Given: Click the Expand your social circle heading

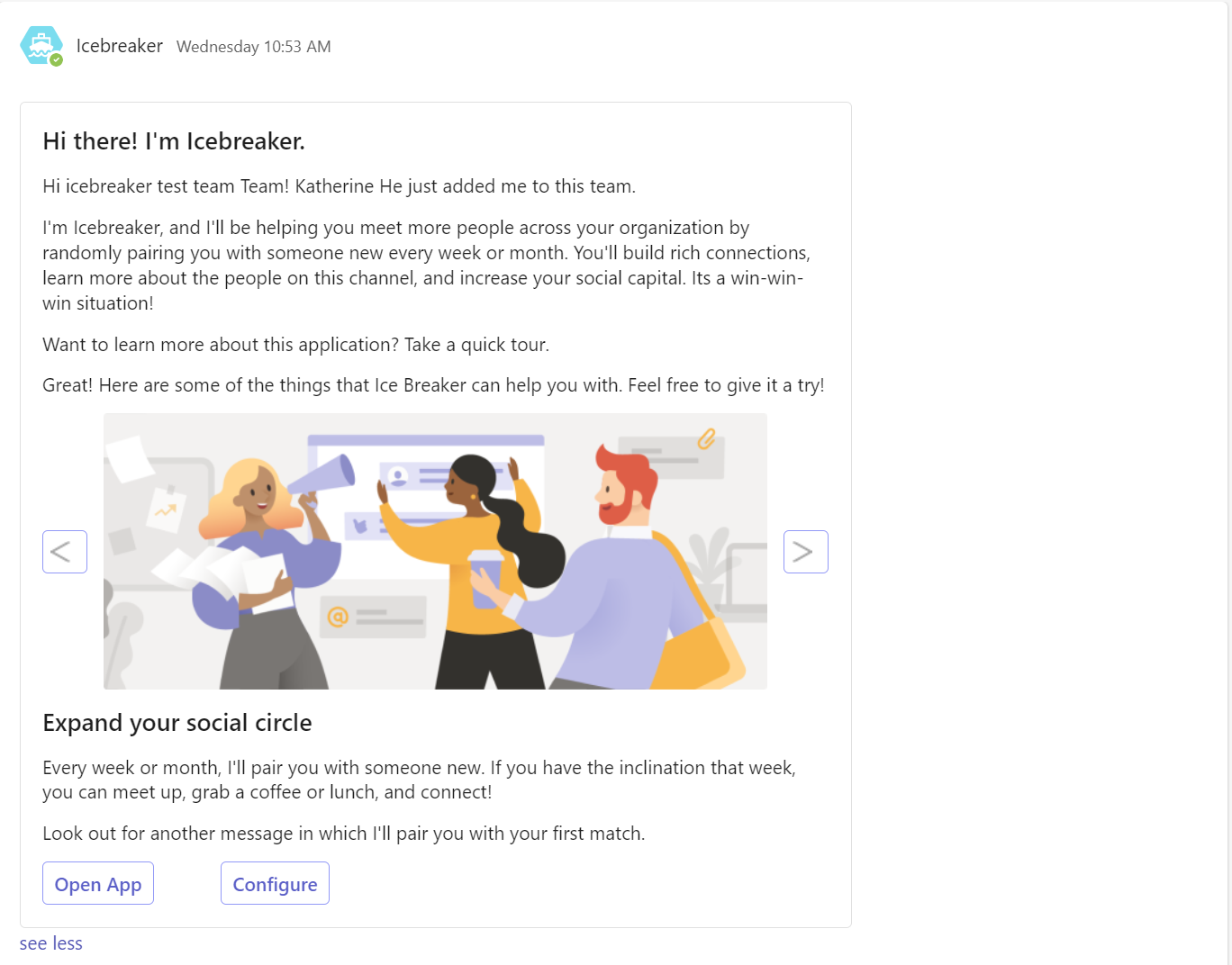Looking at the screenshot, I should coord(177,723).
